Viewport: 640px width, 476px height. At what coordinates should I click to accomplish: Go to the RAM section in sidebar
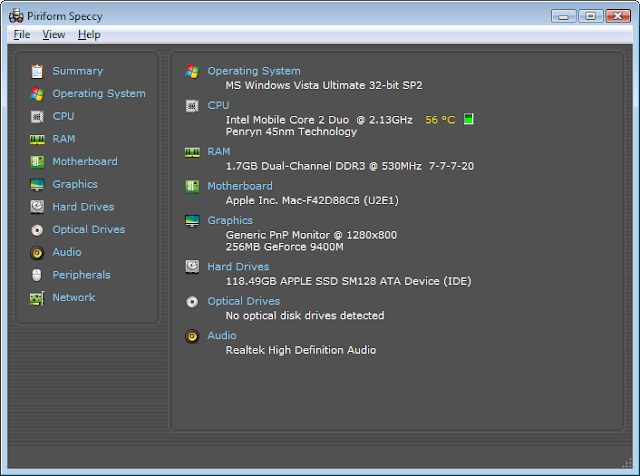(64, 139)
